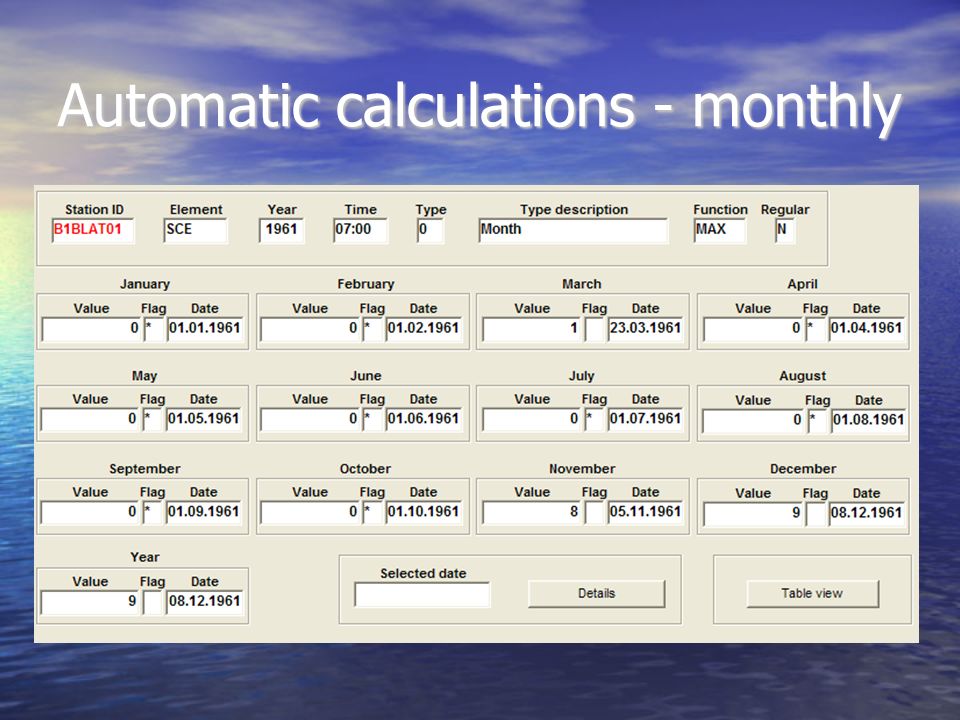Click the Year summary Value field

click(90, 602)
